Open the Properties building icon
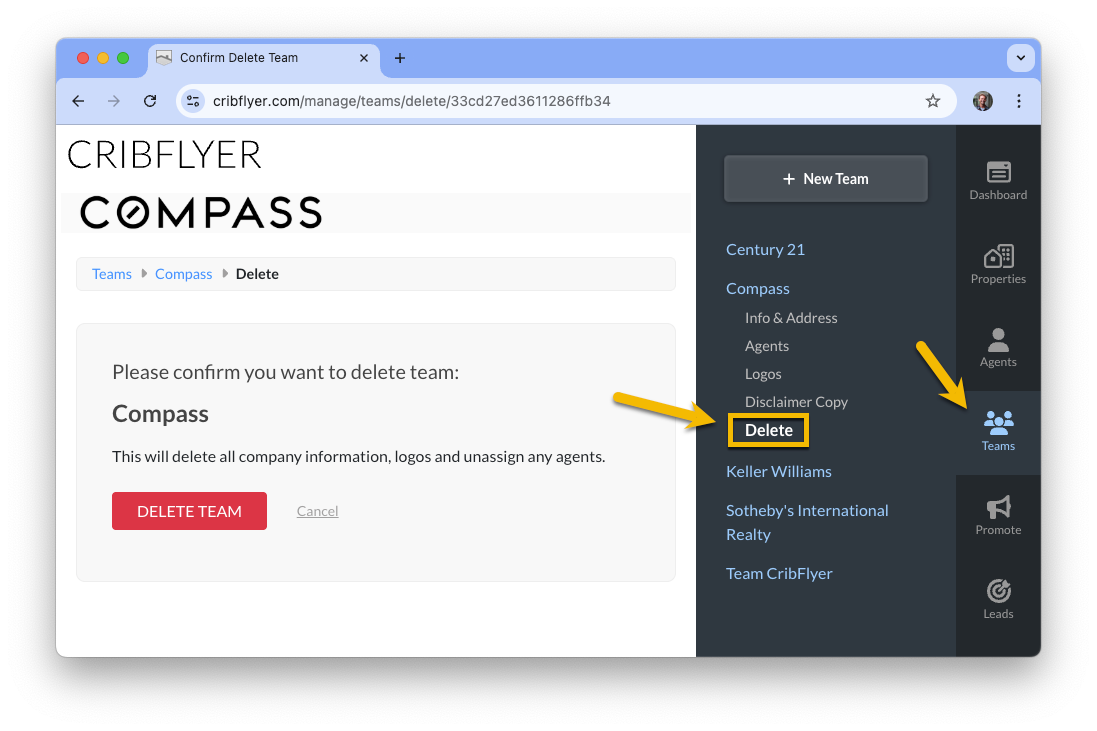The height and width of the screenshot is (731, 1097). point(998,257)
